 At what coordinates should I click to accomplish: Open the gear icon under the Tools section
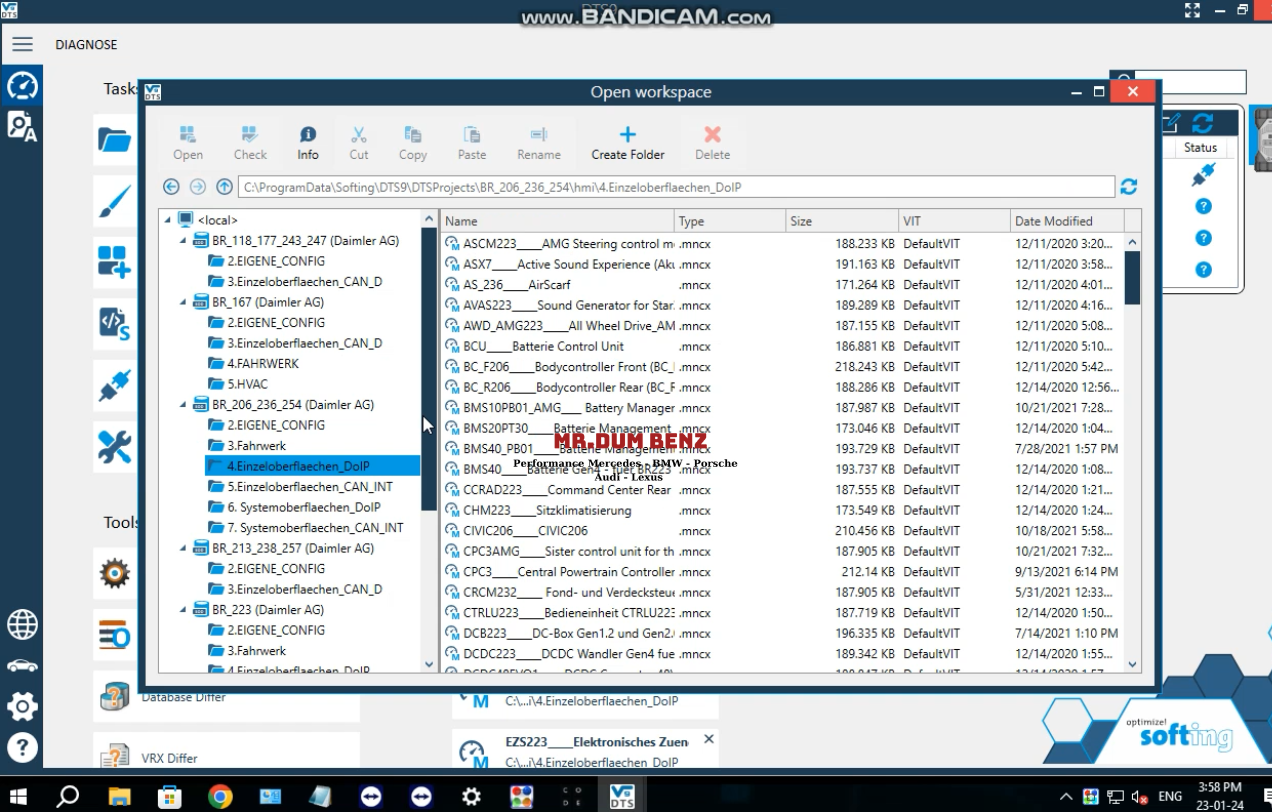point(113,573)
